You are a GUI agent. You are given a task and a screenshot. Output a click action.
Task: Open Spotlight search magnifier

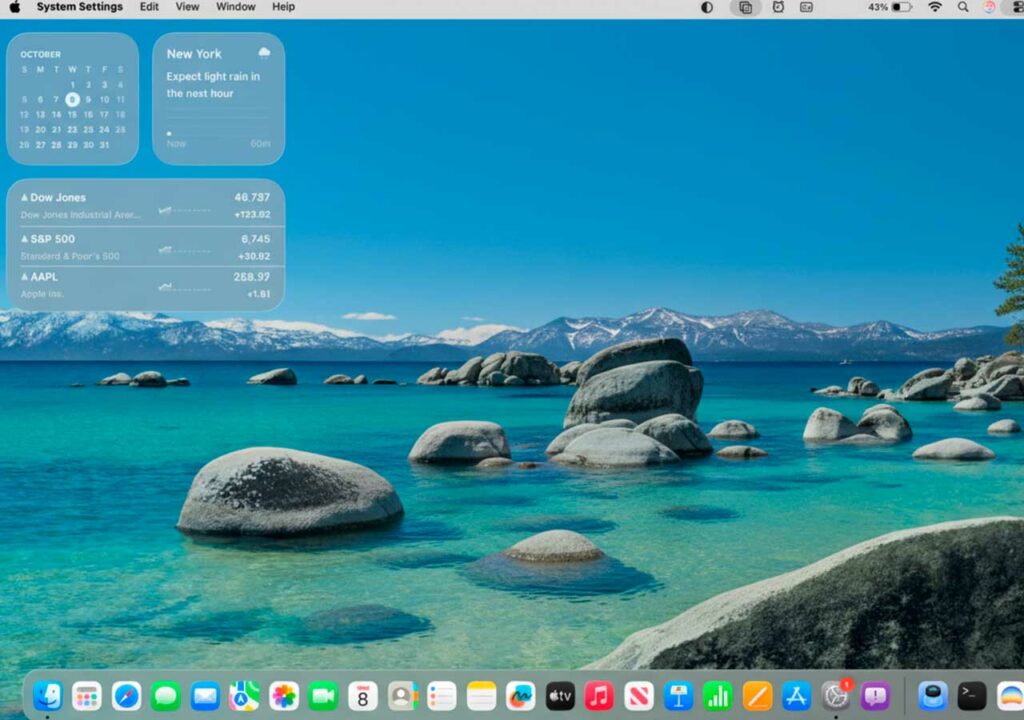963,7
